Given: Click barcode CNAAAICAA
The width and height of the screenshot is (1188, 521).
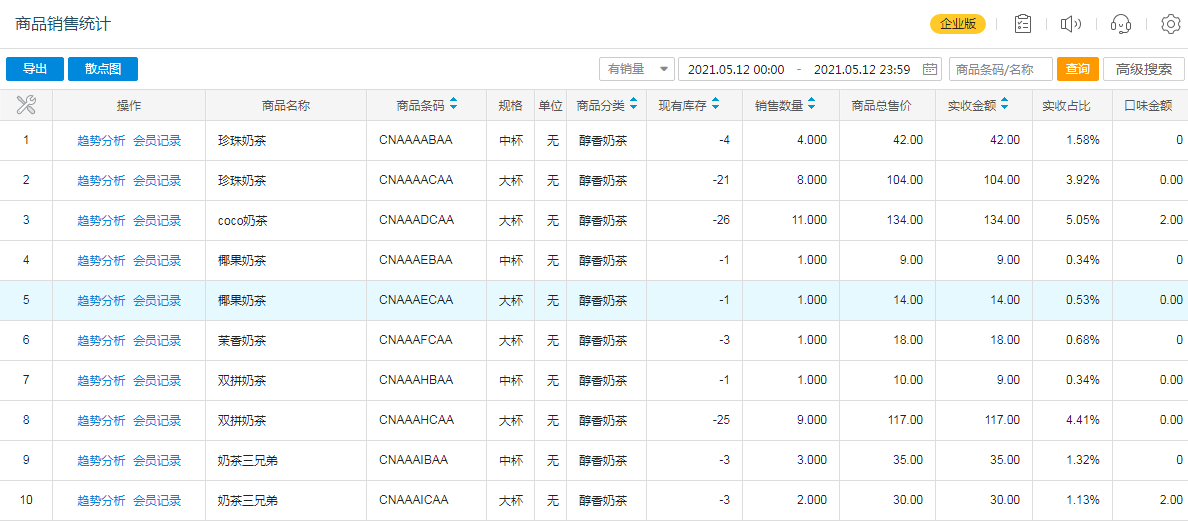Looking at the screenshot, I should click(x=414, y=500).
